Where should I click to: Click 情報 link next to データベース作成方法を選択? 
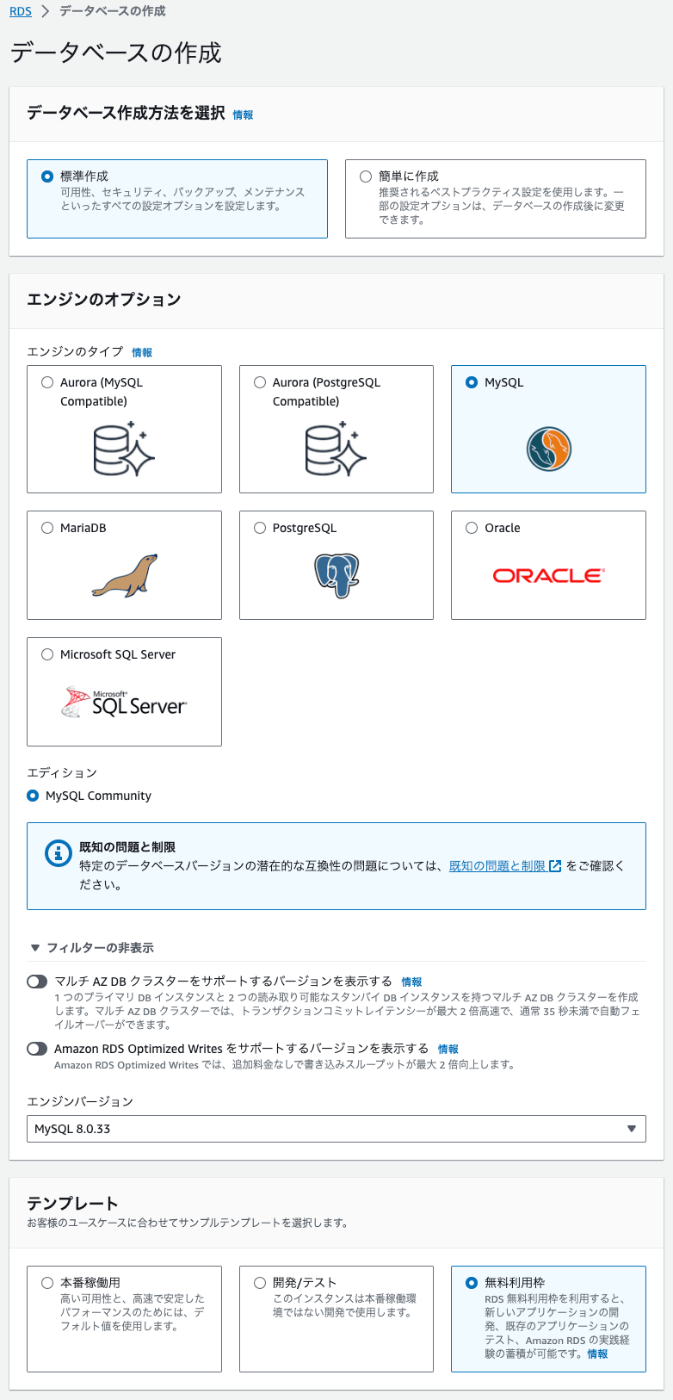[243, 115]
